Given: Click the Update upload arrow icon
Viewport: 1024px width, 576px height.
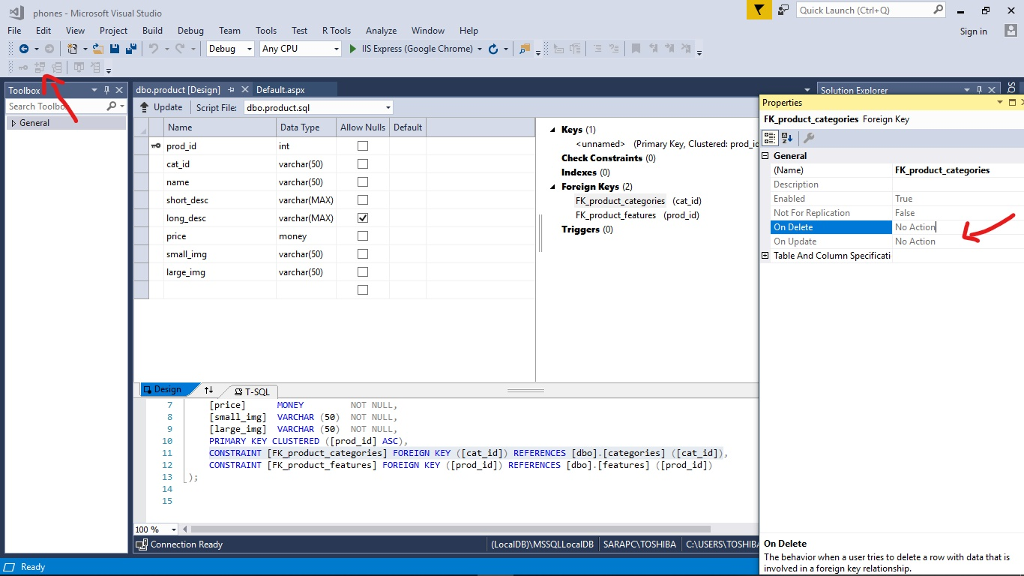Looking at the screenshot, I should (x=145, y=107).
